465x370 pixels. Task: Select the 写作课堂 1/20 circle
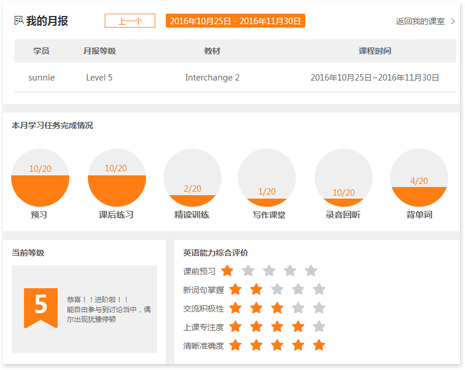coord(267,178)
